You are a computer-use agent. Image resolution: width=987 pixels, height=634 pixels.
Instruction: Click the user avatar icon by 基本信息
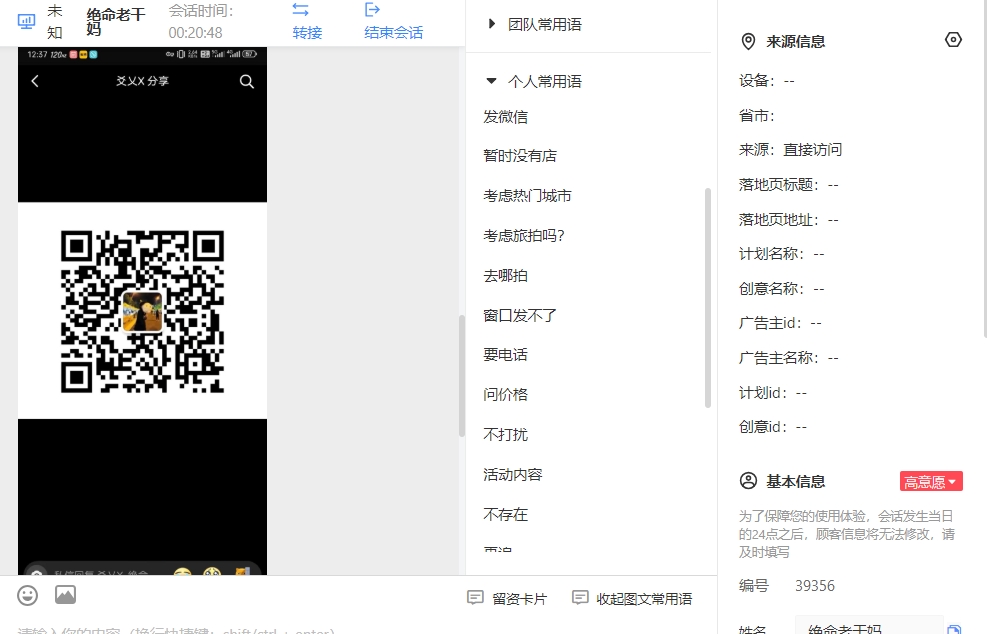coord(748,481)
